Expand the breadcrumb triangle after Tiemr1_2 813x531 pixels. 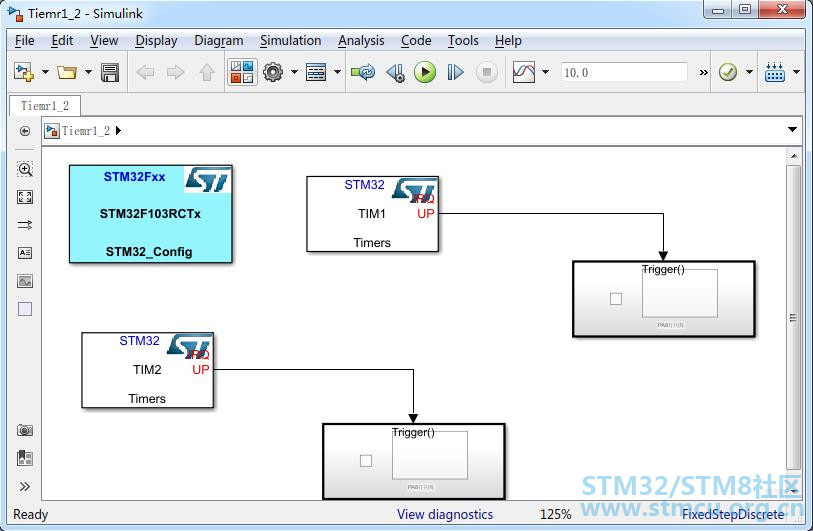coord(118,131)
